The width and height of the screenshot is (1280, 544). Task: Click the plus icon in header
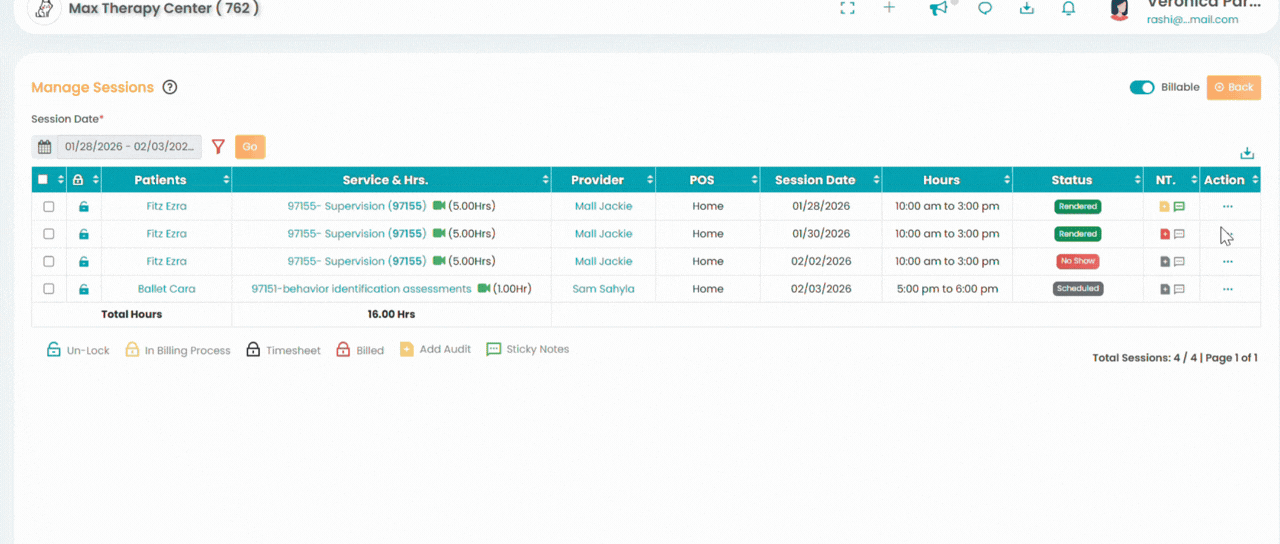(x=889, y=9)
